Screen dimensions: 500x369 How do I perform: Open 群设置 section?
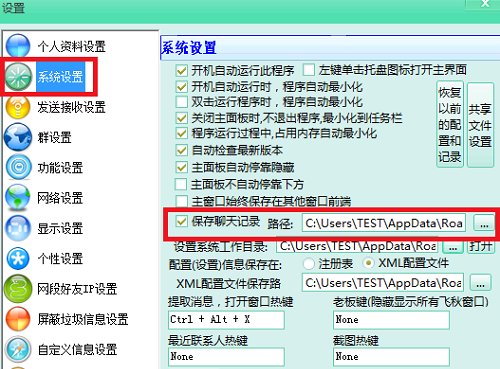[54, 137]
